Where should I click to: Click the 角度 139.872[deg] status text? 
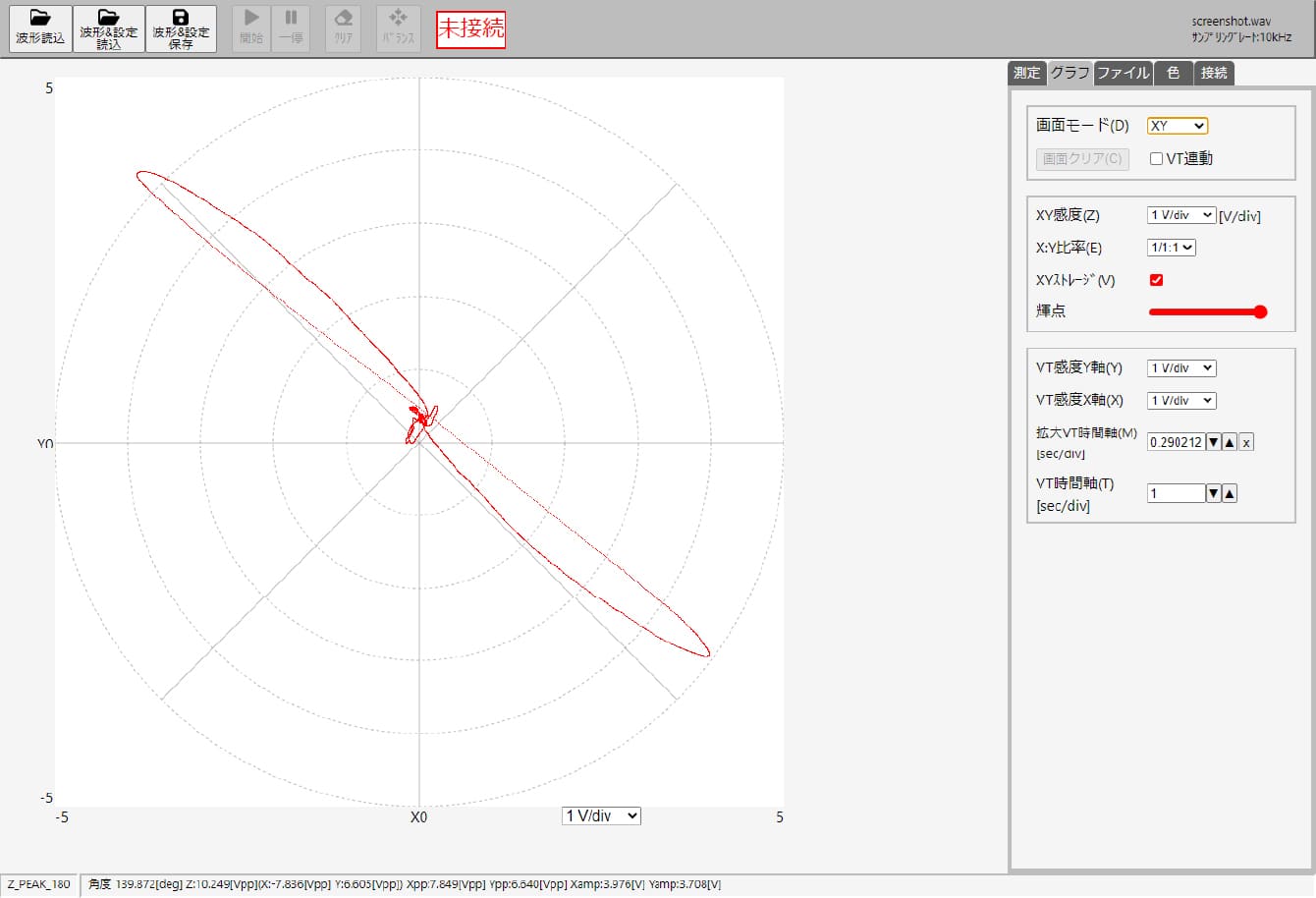135,884
